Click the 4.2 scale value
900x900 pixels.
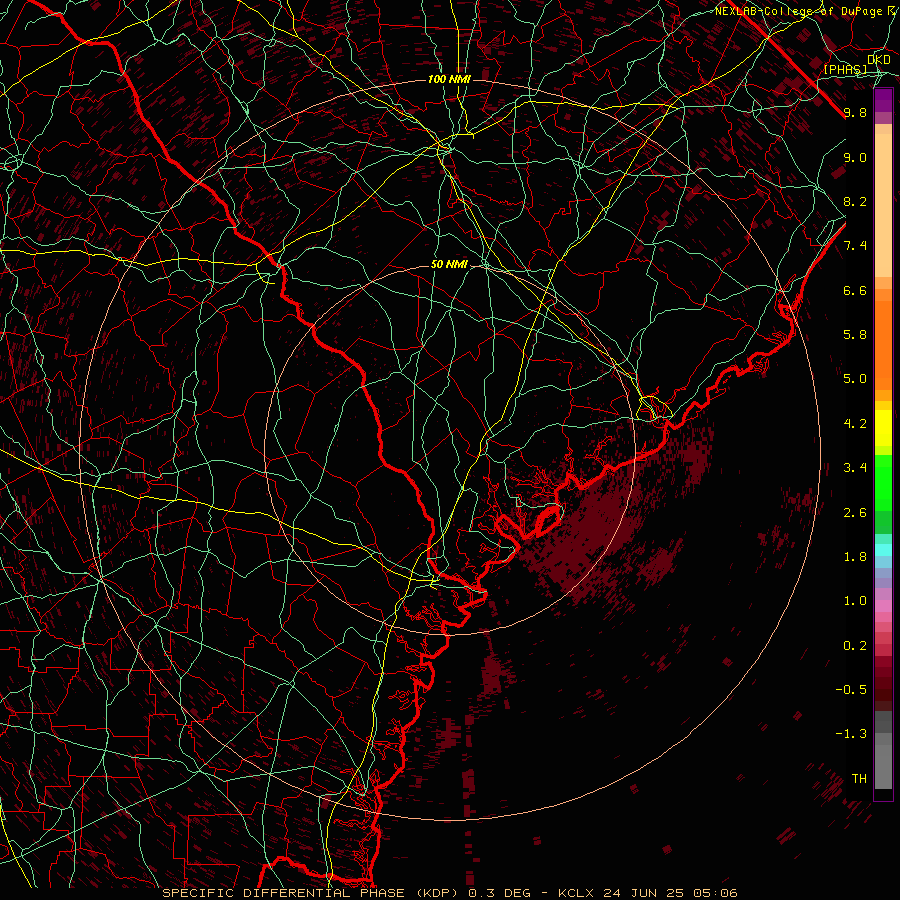point(855,424)
